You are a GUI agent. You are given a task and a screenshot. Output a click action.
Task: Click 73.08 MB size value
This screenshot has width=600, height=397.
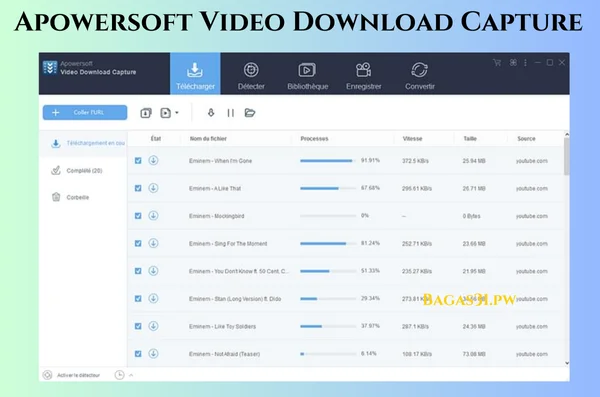click(474, 354)
